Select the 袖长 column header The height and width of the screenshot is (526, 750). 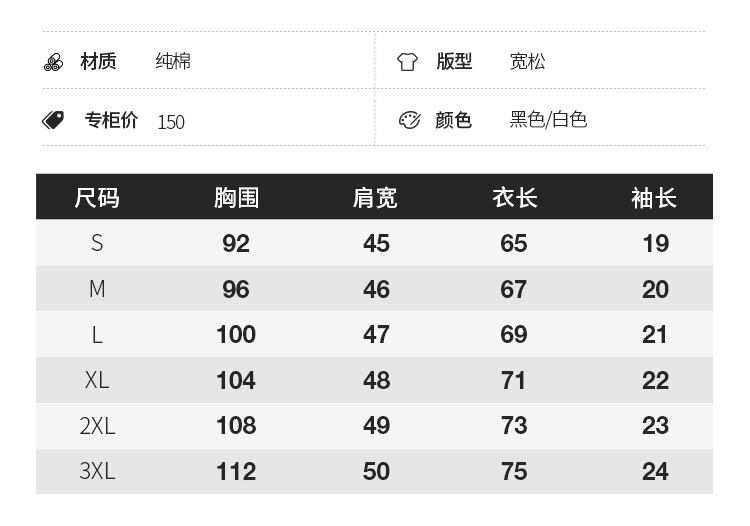pos(654,198)
